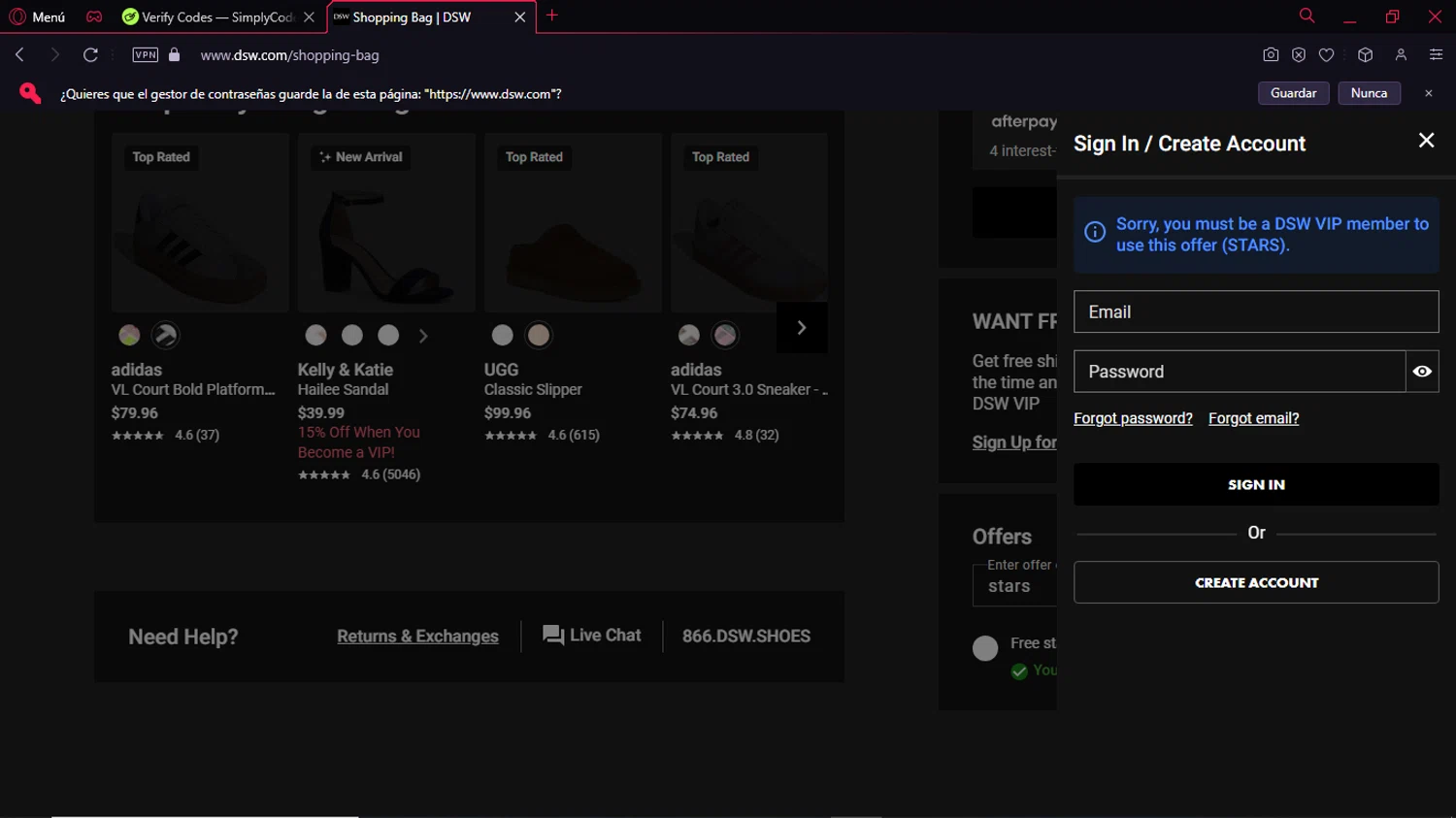Select the Free offer radio button
The height and width of the screenshot is (818, 1456).
985,648
